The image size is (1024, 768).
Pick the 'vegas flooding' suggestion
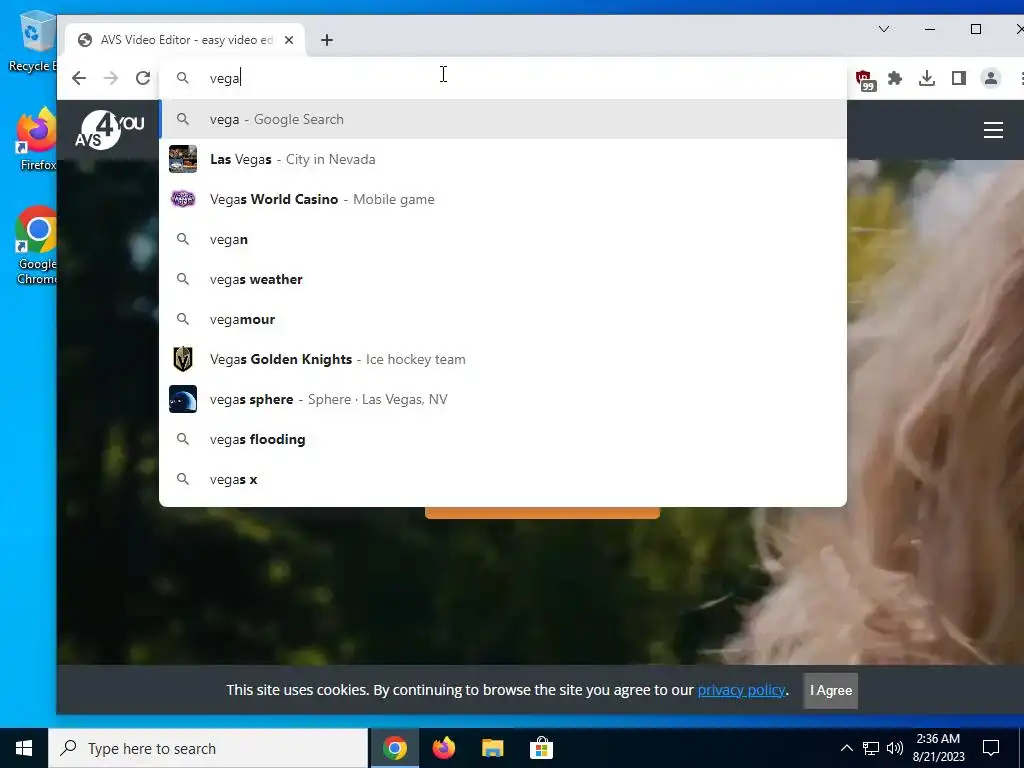[503, 440]
